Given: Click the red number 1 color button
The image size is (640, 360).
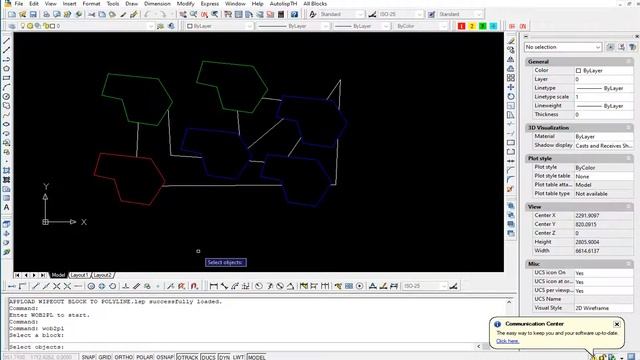Looking at the screenshot, I should tap(461, 26).
